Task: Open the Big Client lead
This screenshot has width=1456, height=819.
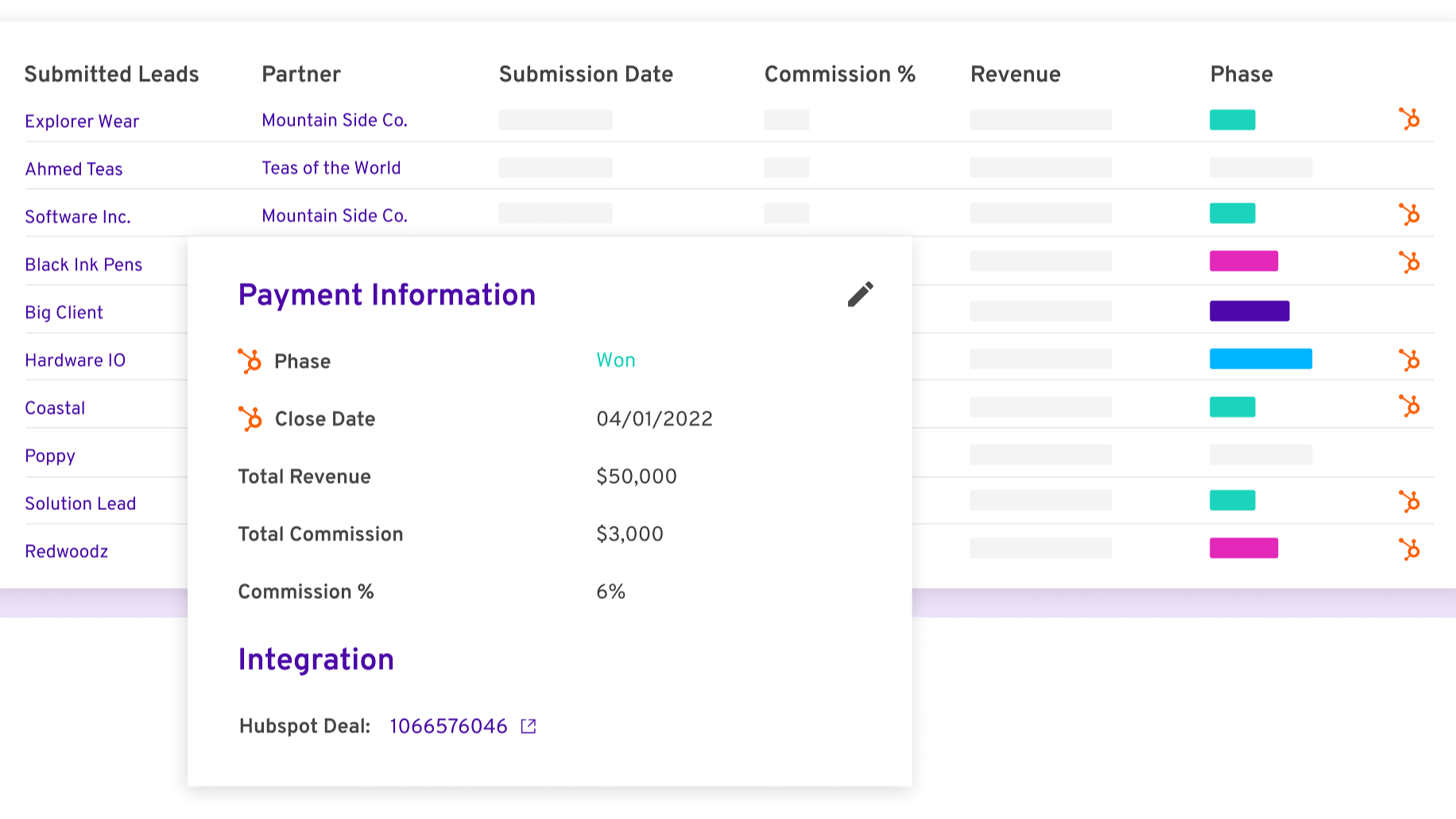Action: coord(64,312)
